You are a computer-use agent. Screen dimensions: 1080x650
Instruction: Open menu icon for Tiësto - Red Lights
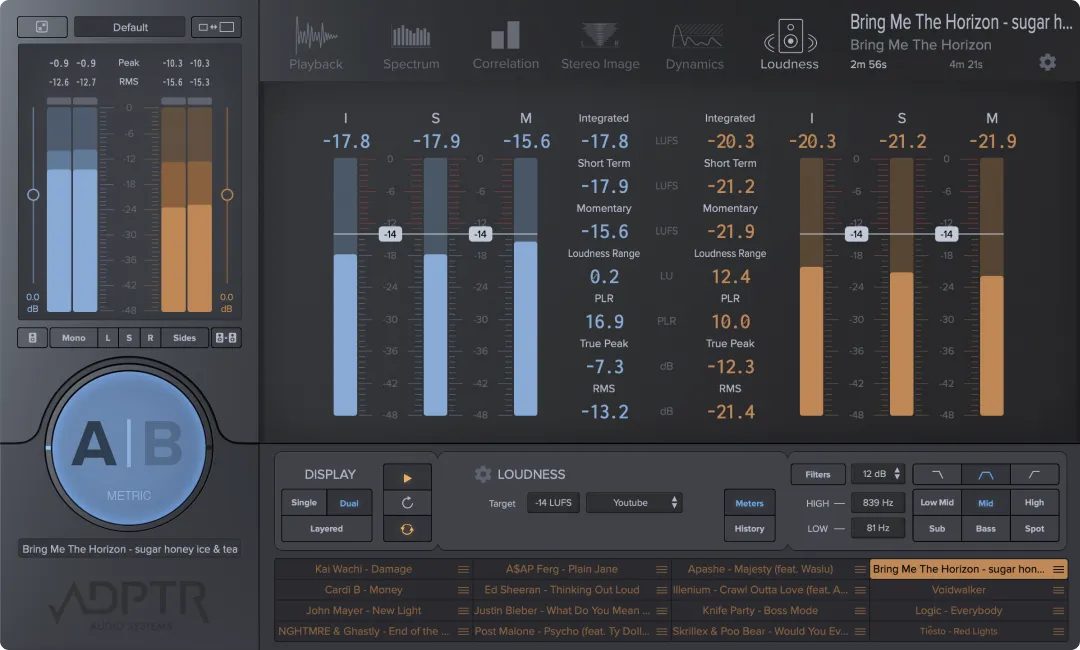point(1058,631)
